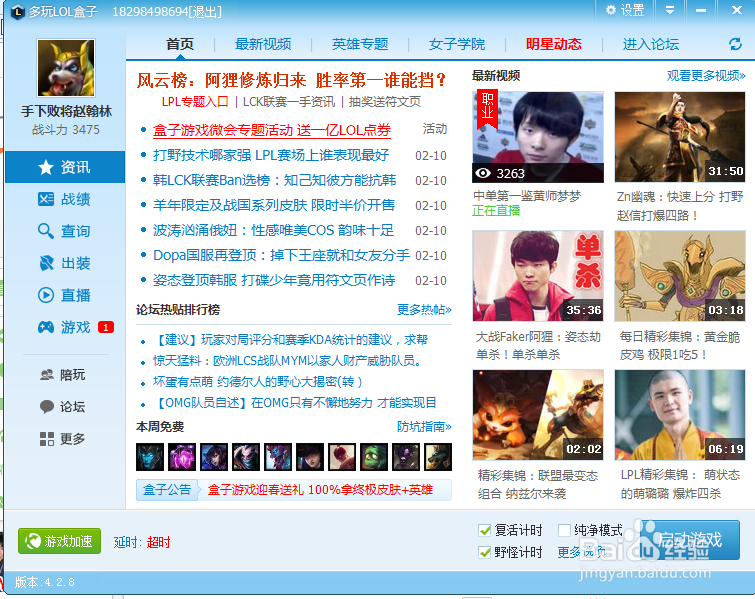Open news 盒子游戏微会专题活动 送一亿LOL点券

coord(272,130)
